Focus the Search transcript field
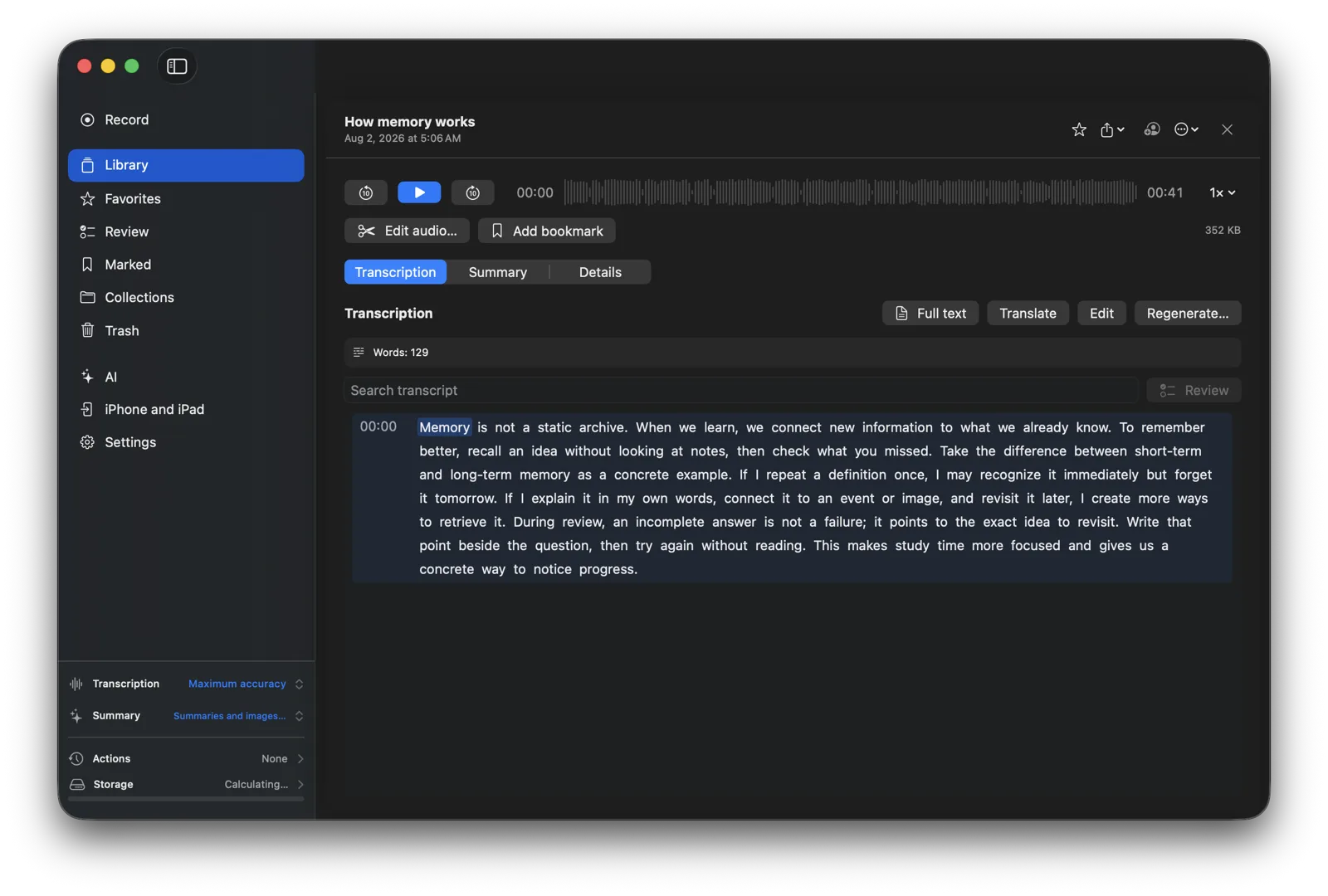Viewport: 1328px width, 896px height. point(741,390)
